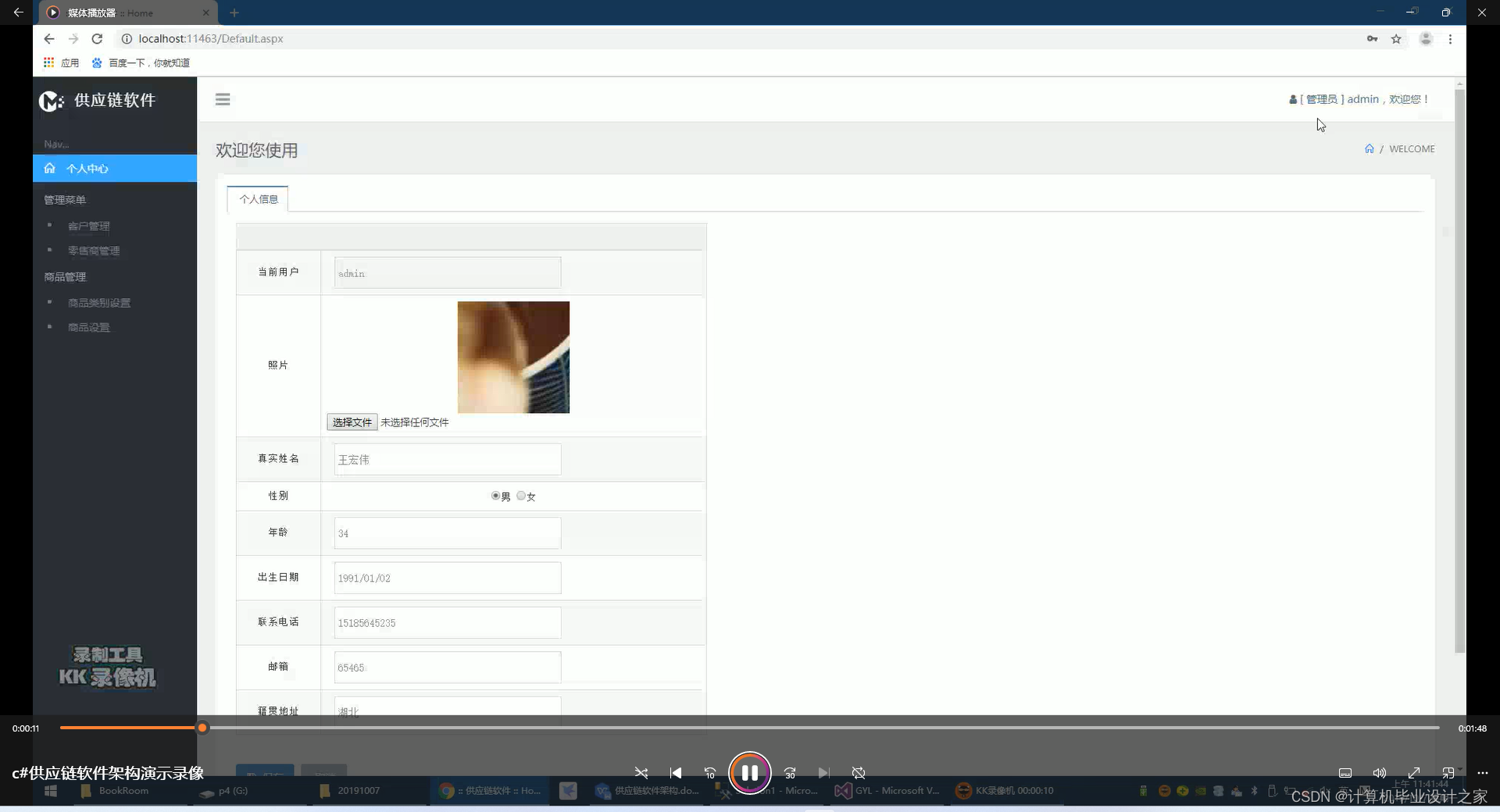The image size is (1500, 812).
Task: Select the 男 gender radio button
Action: (x=495, y=496)
